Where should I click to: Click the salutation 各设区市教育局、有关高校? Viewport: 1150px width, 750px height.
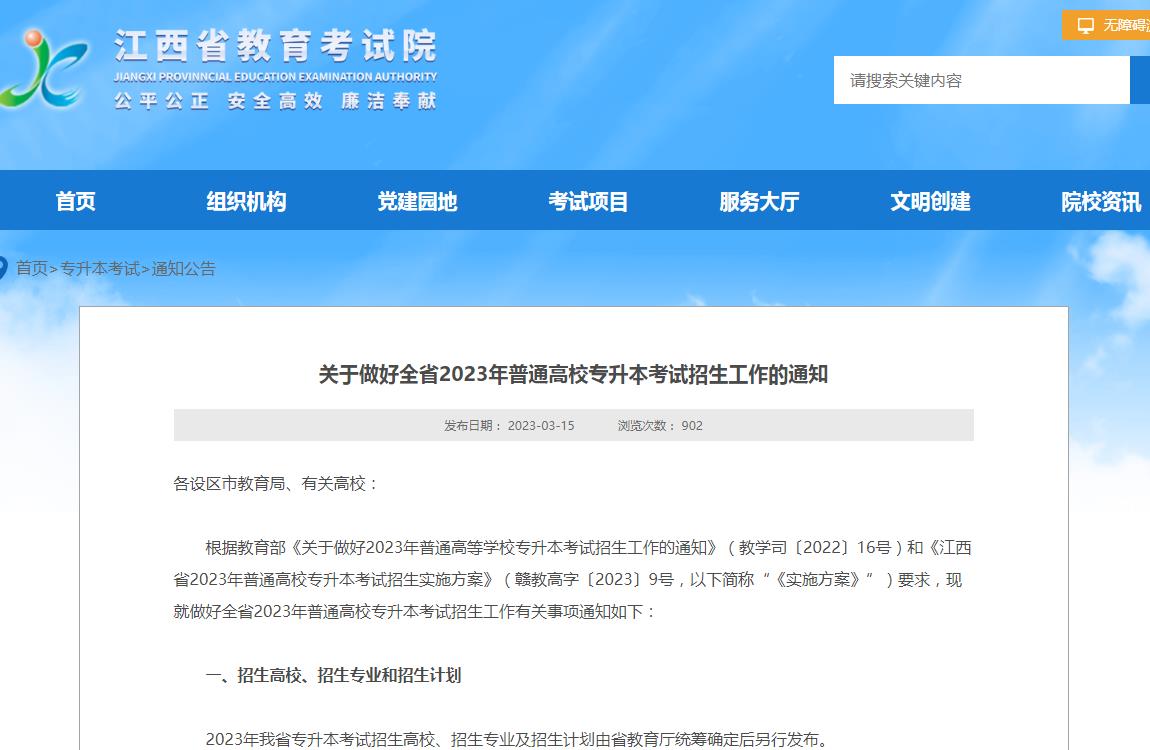[275, 483]
